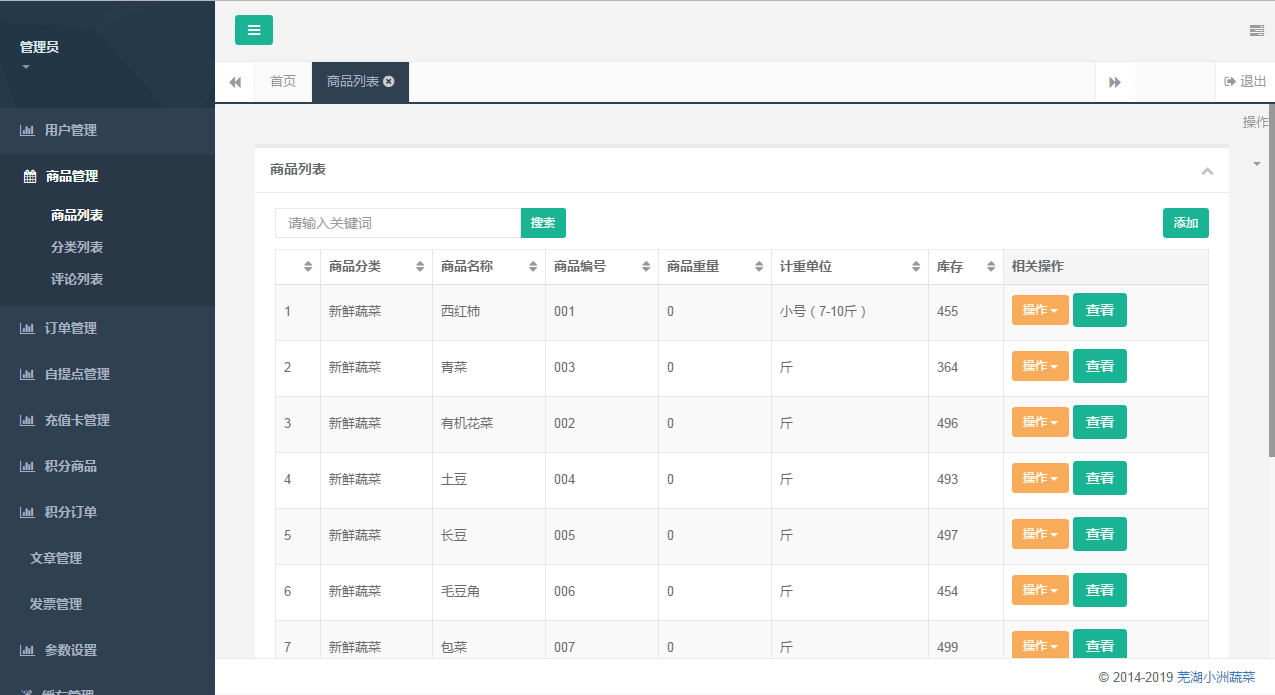Select 分类列表 in the sidebar submenu
Image resolution: width=1275 pixels, height=695 pixels.
77,247
